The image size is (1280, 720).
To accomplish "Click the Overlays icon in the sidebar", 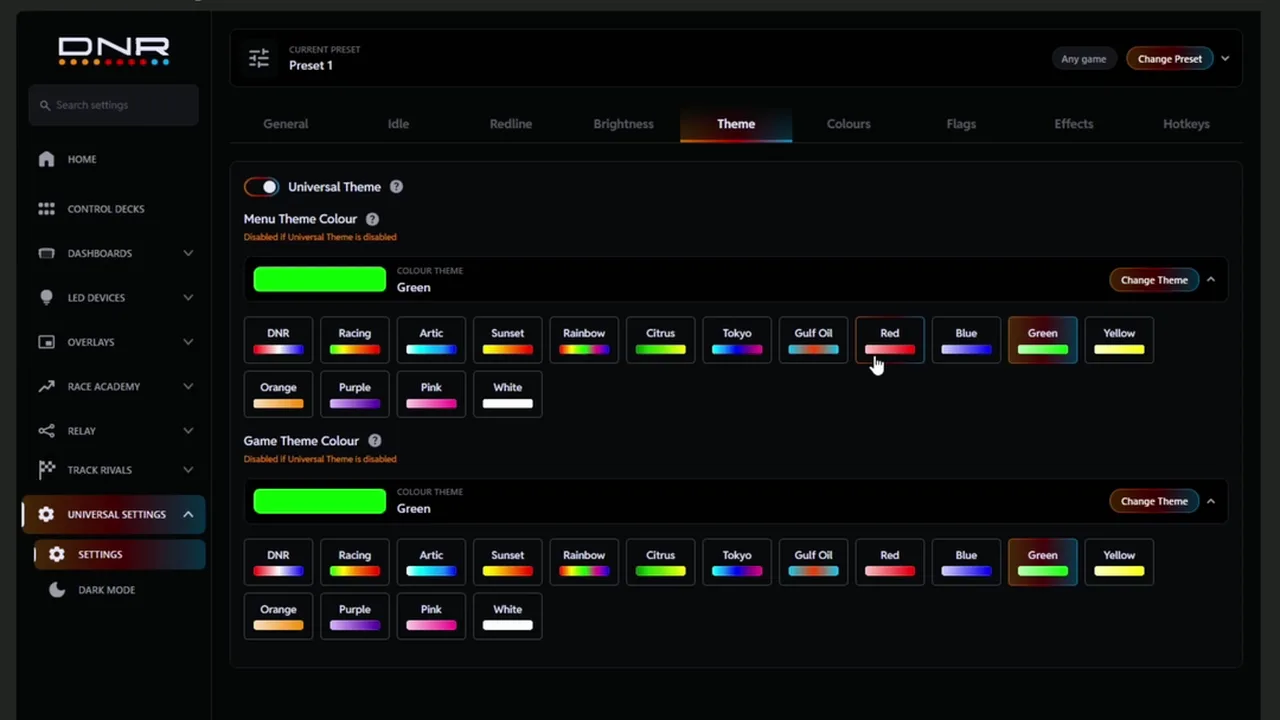I will [46, 342].
